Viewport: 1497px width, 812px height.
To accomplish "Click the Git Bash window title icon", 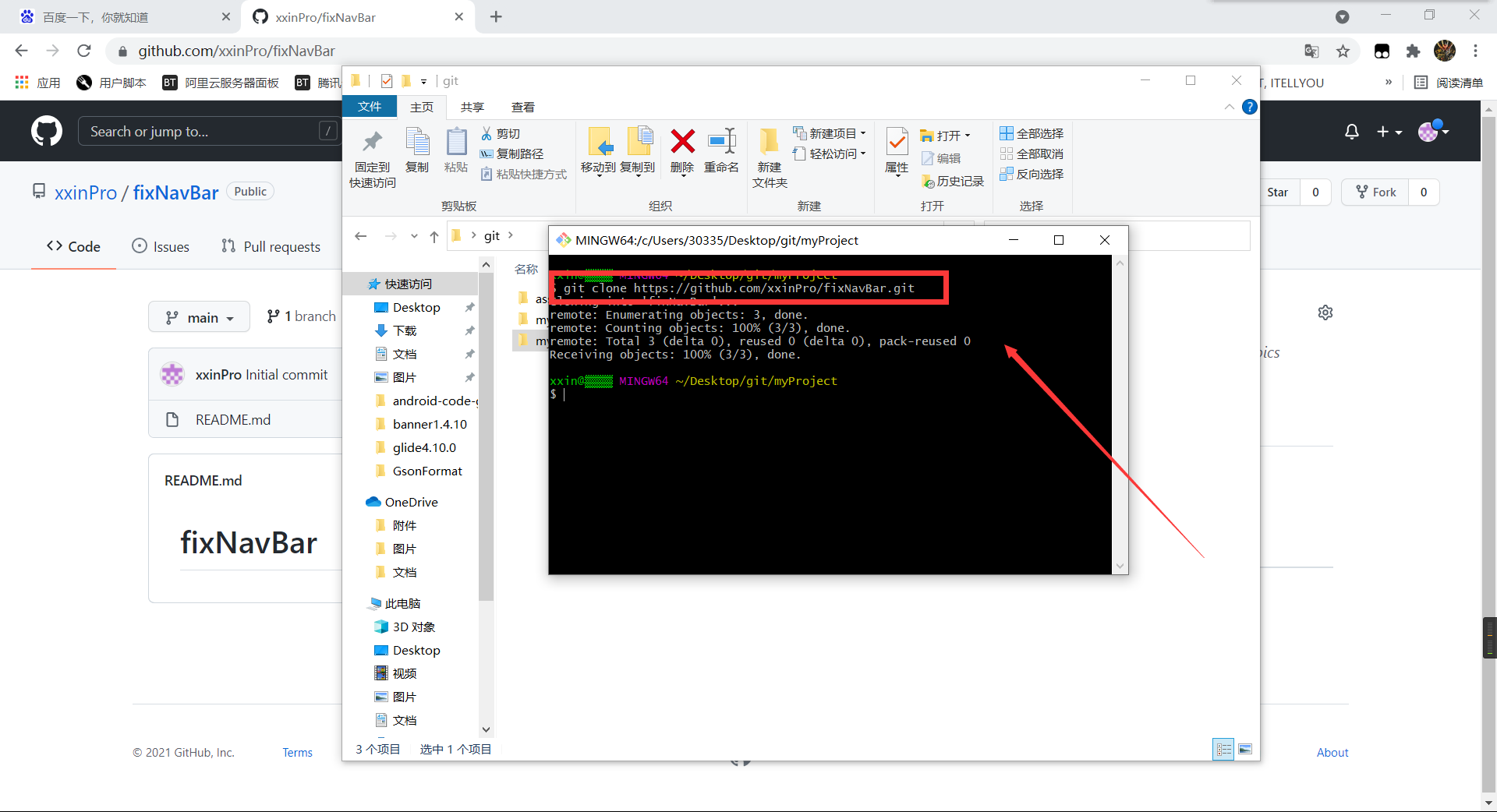I will (x=563, y=240).
